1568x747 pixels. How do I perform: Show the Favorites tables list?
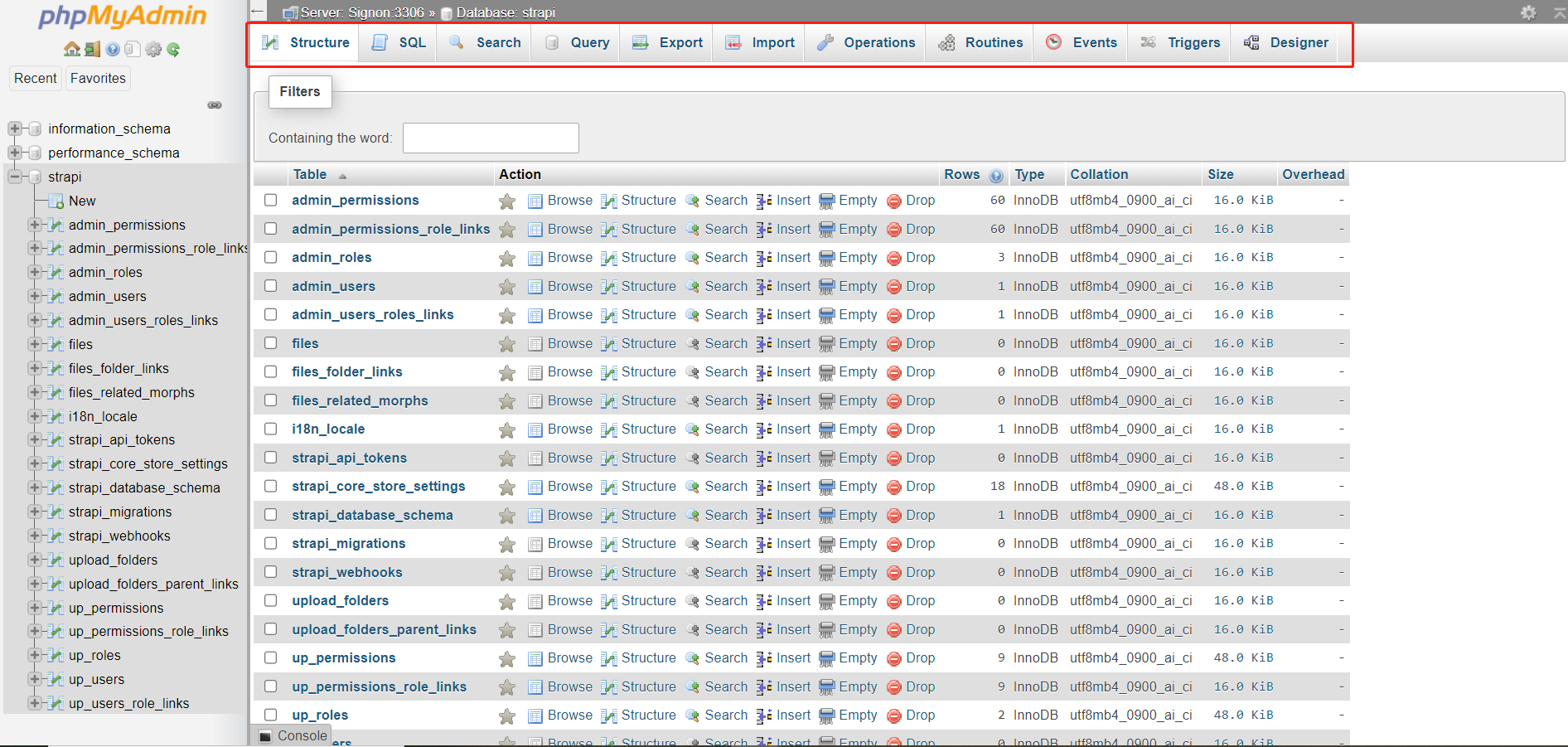click(x=98, y=78)
